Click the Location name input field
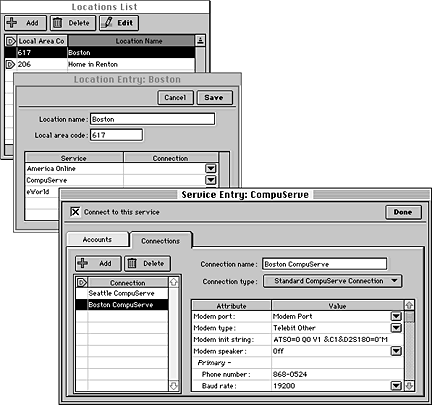 (x=152, y=119)
